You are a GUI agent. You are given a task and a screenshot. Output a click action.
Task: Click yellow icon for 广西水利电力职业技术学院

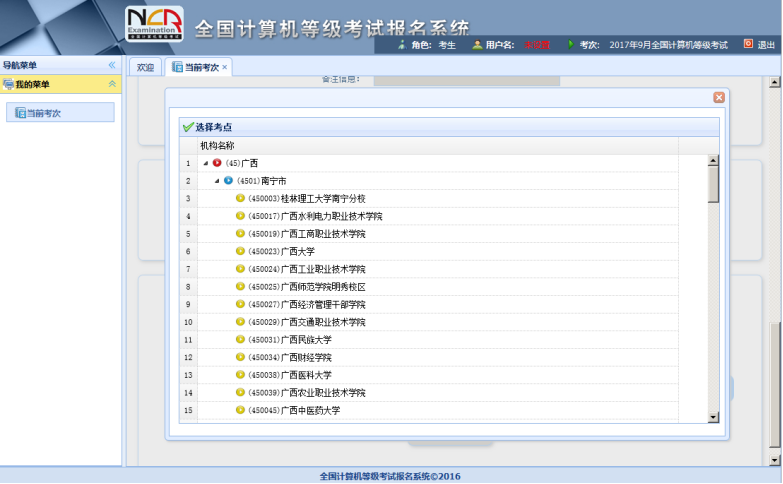[x=240, y=216]
